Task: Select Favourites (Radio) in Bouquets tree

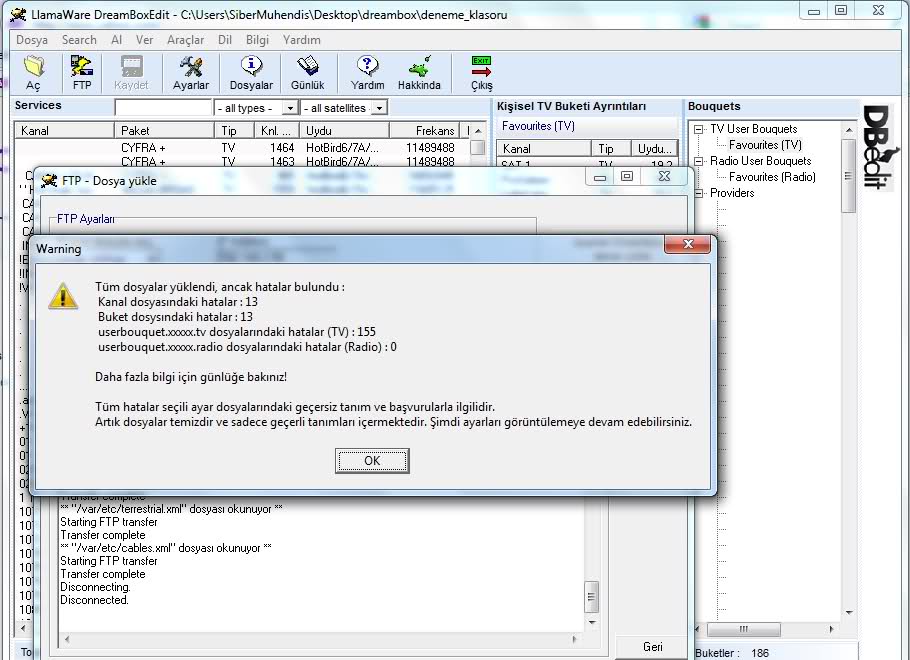Action: (772, 177)
